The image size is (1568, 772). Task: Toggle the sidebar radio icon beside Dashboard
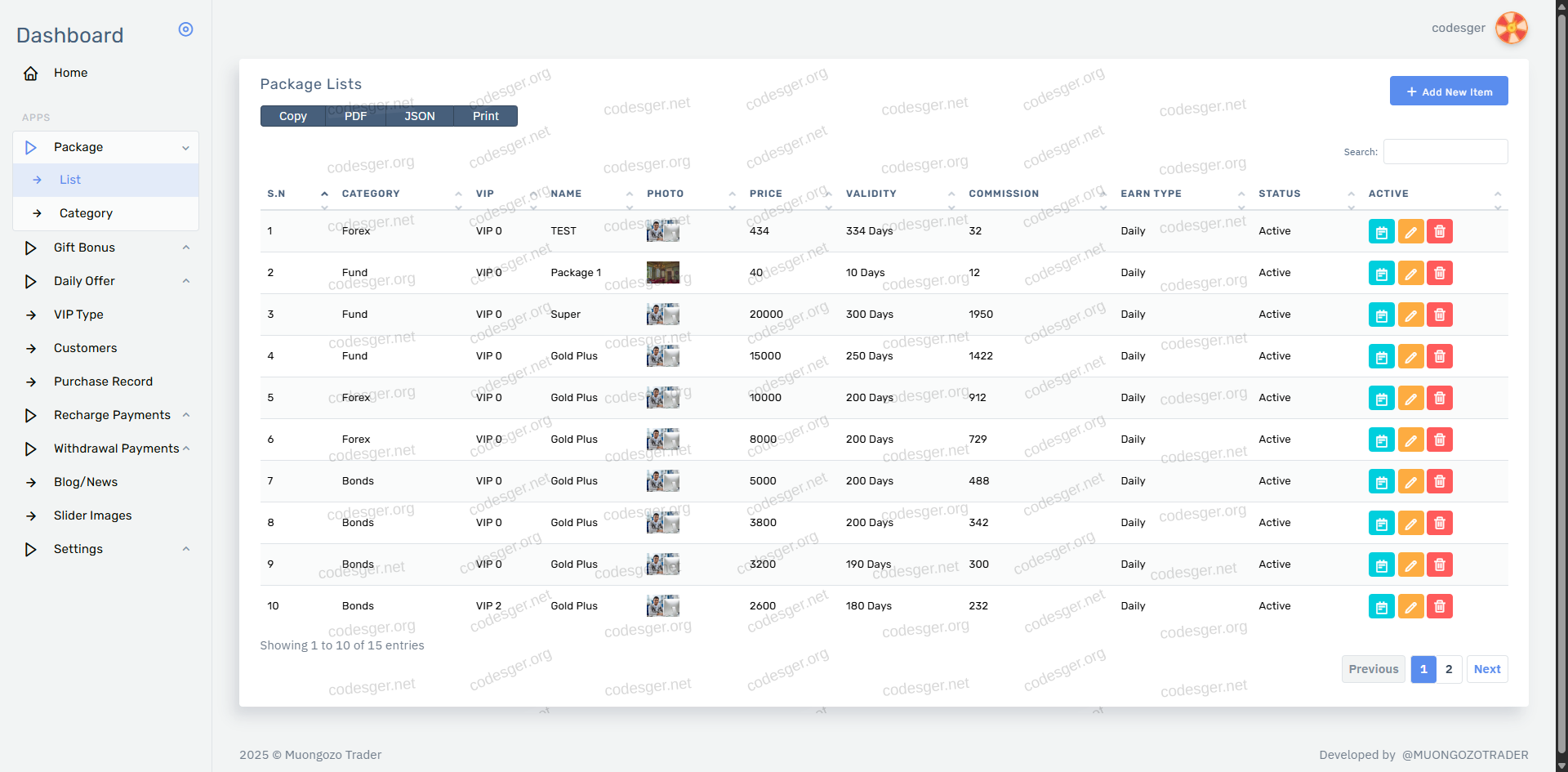(x=185, y=29)
